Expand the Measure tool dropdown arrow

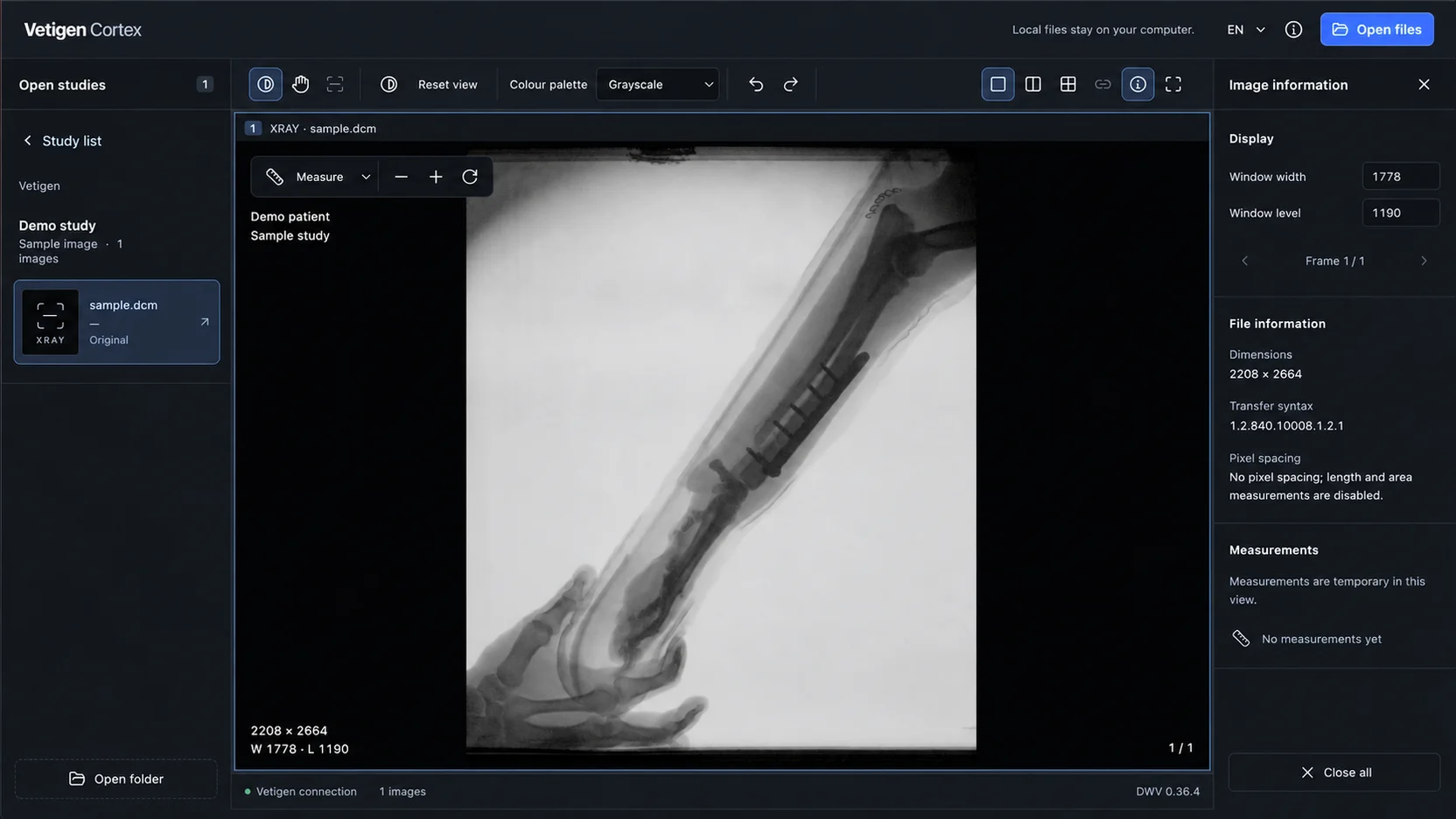click(366, 177)
